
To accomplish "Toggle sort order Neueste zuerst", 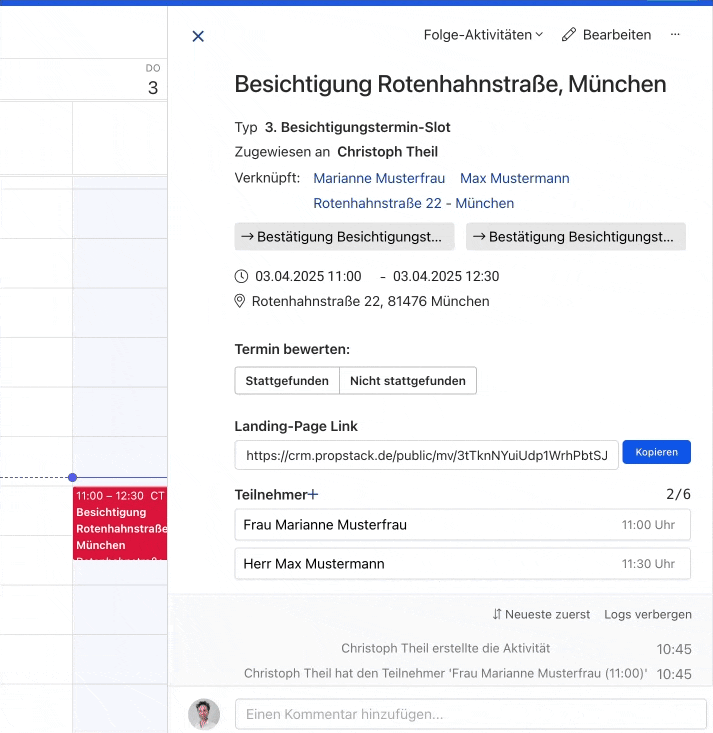I will (541, 614).
